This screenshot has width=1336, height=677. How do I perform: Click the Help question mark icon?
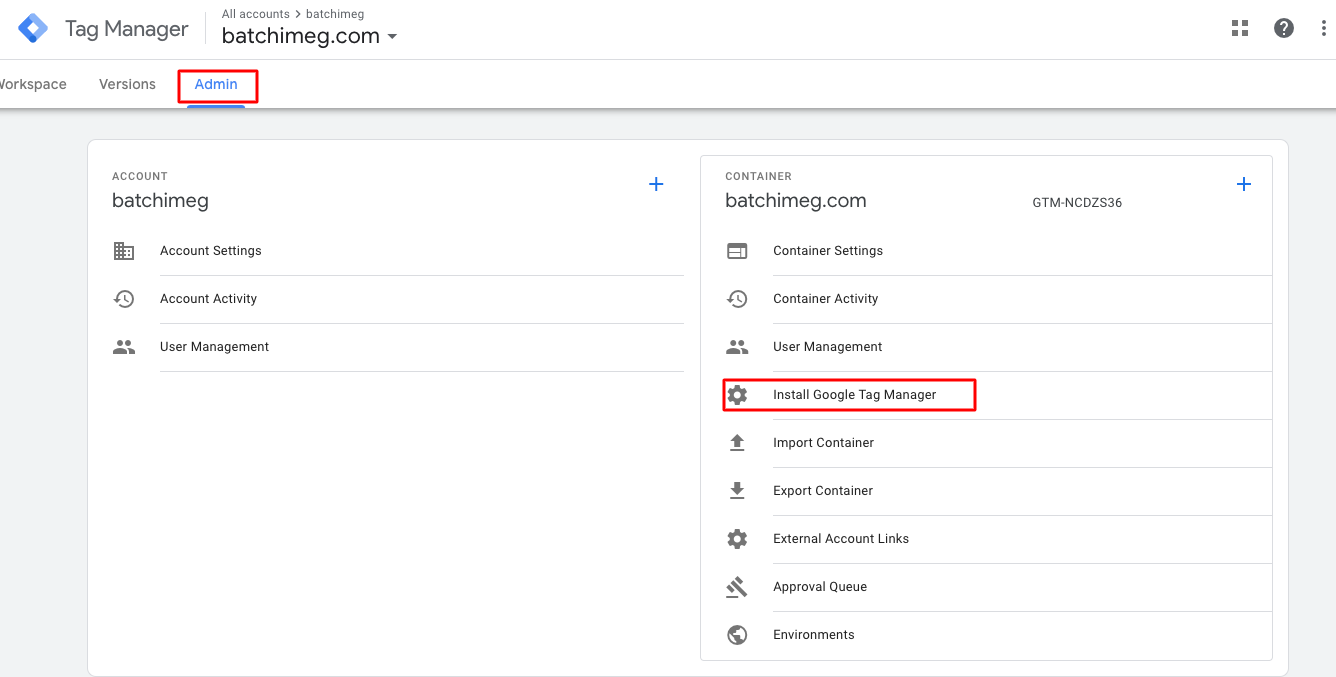tap(1284, 28)
